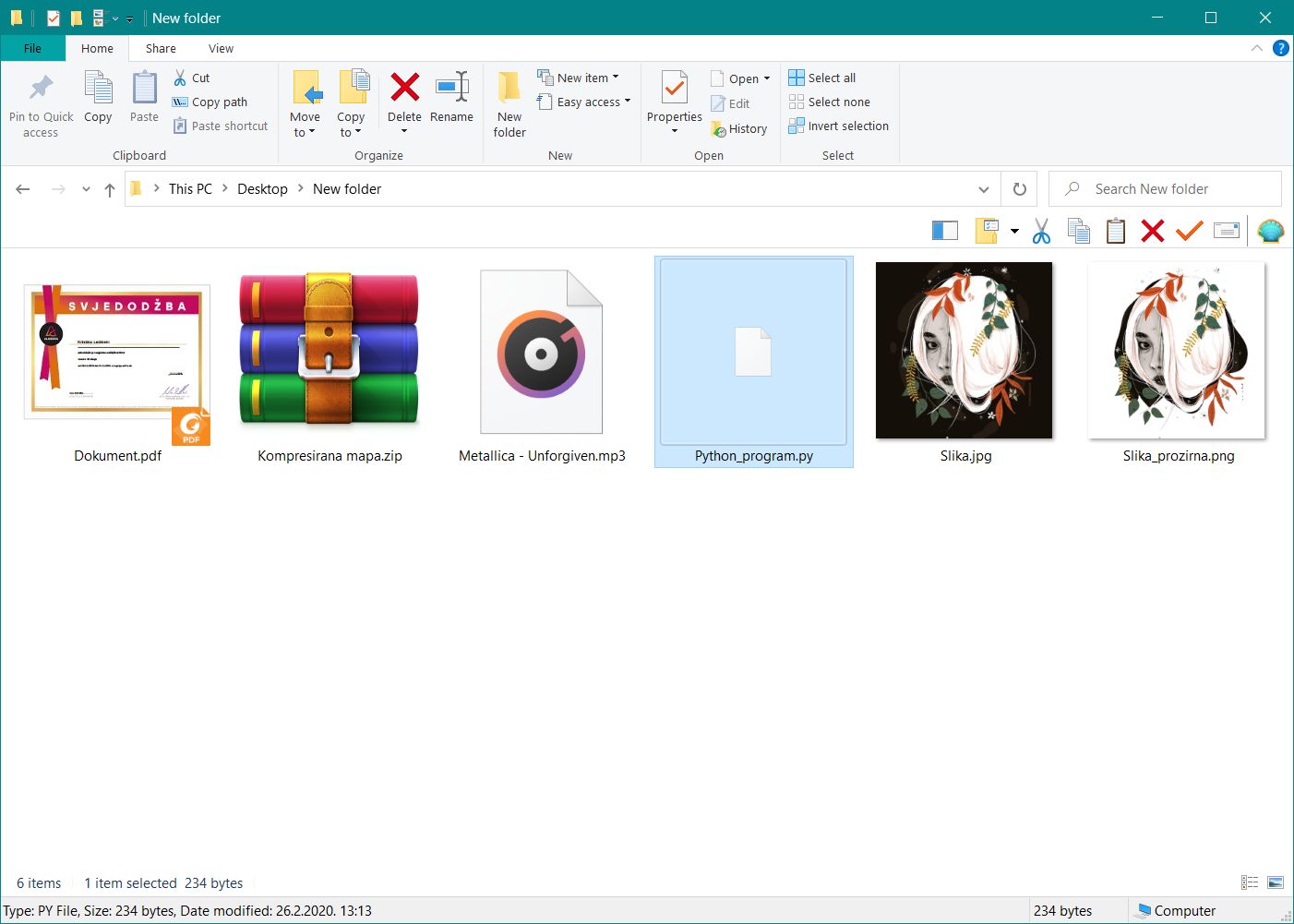
Task: Click the Help question mark icon
Action: point(1280,48)
